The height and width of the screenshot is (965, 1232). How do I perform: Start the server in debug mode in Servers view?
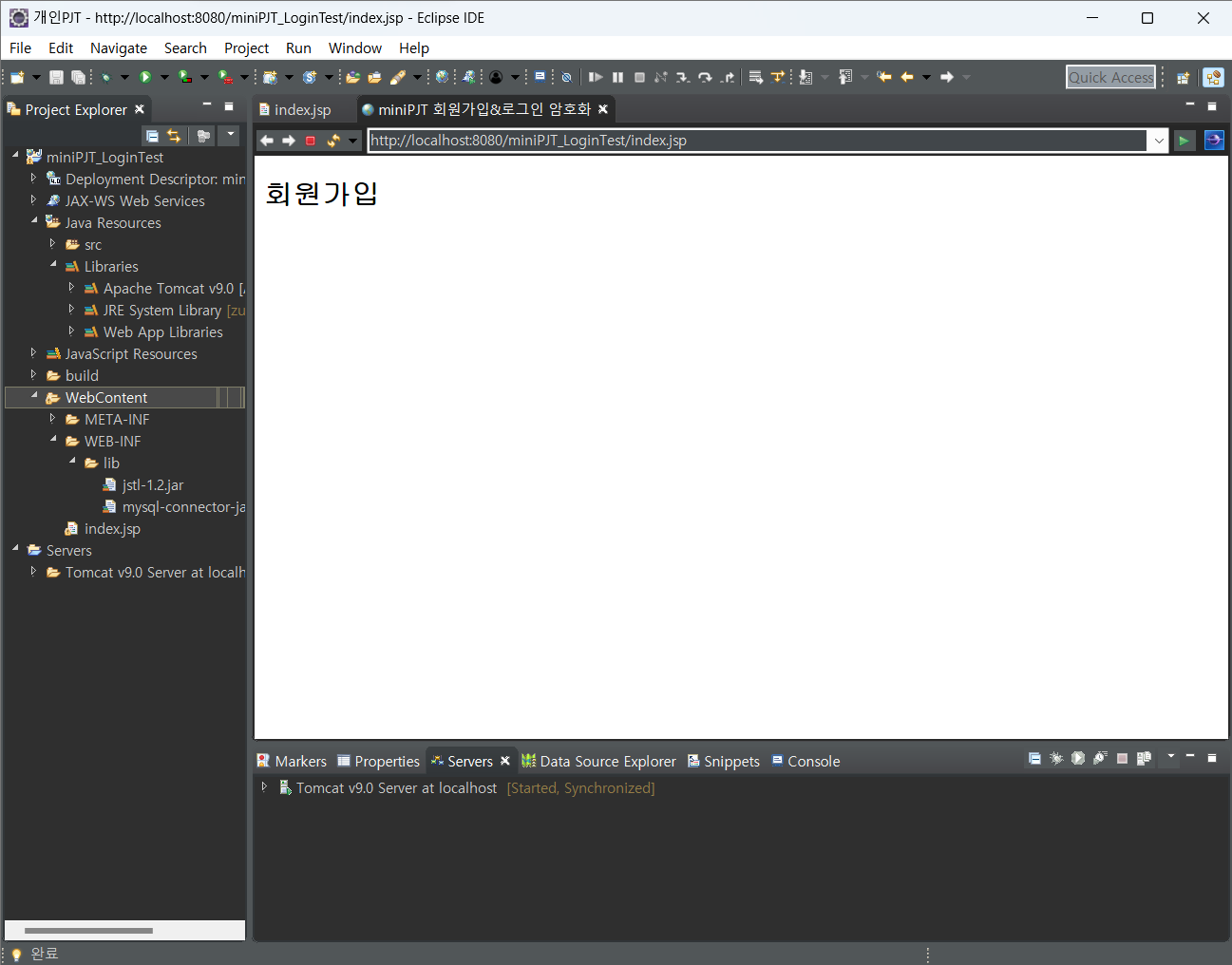pos(1056,758)
